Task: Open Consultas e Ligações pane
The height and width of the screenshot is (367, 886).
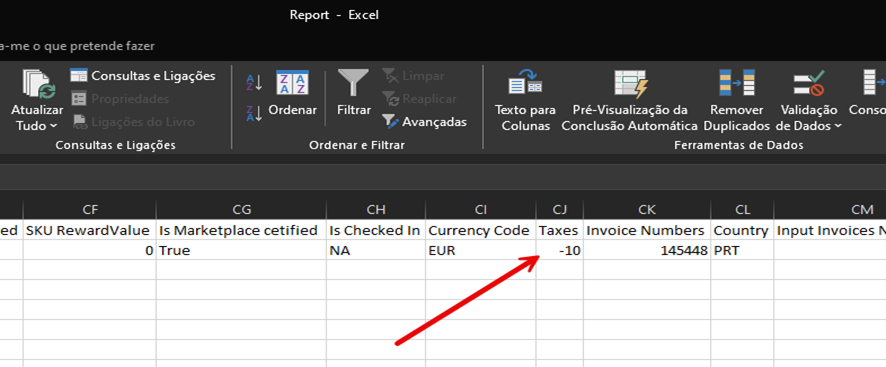Action: [x=143, y=75]
